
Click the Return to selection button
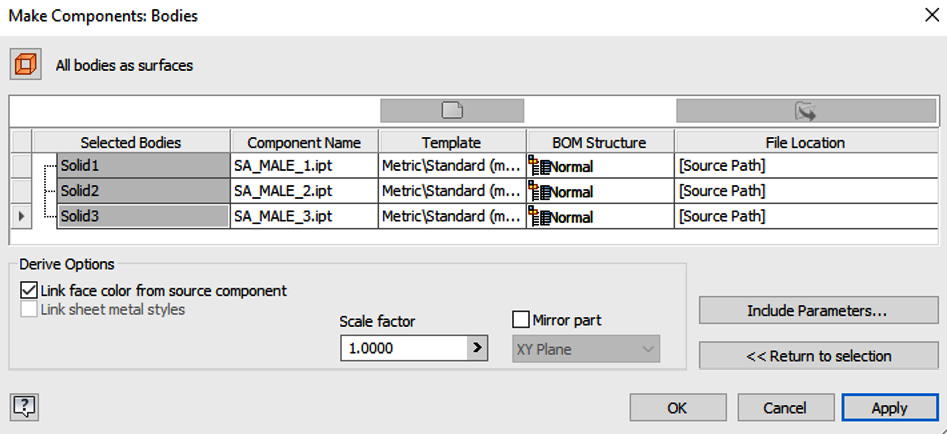point(818,356)
